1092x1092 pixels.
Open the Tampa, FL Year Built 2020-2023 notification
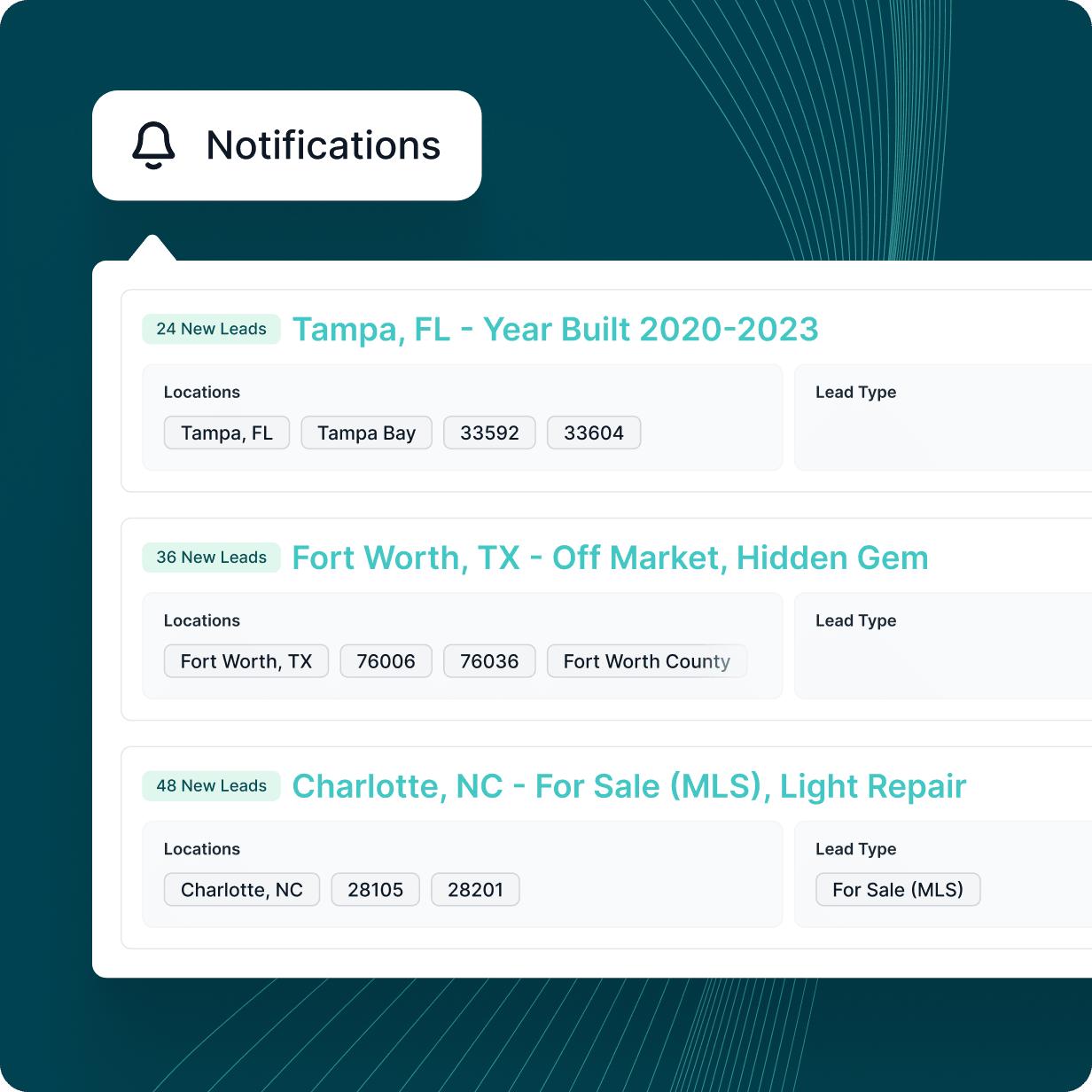pos(556,329)
